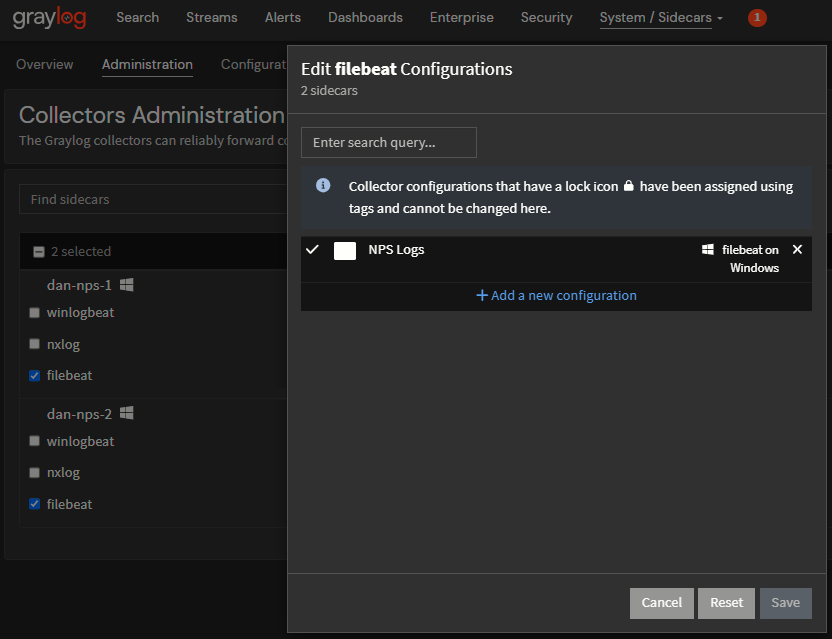
Task: Click the checkmark next to NPS Logs
Action: [312, 250]
